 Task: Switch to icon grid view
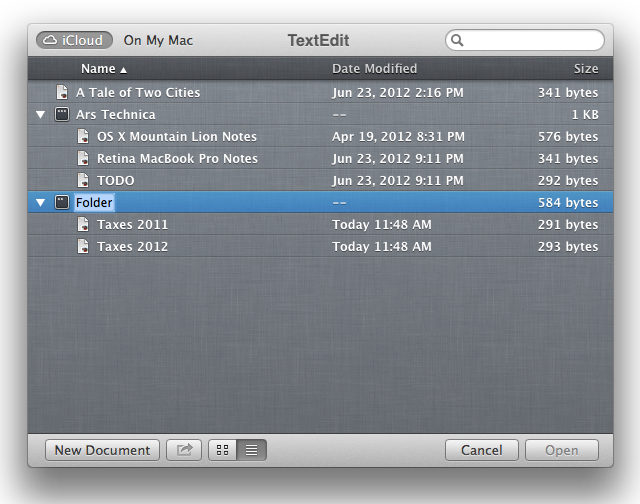click(x=222, y=450)
